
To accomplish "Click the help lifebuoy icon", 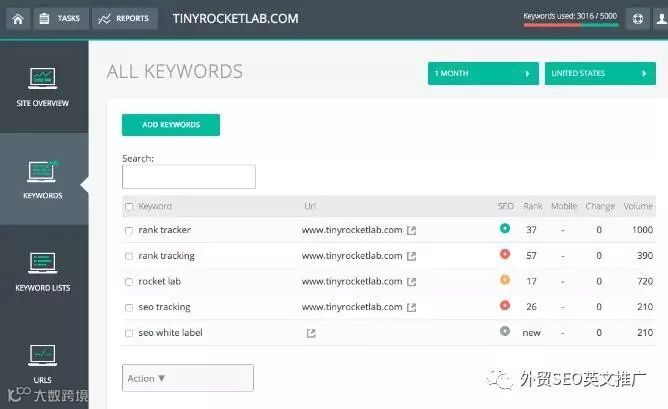I will 637,19.
